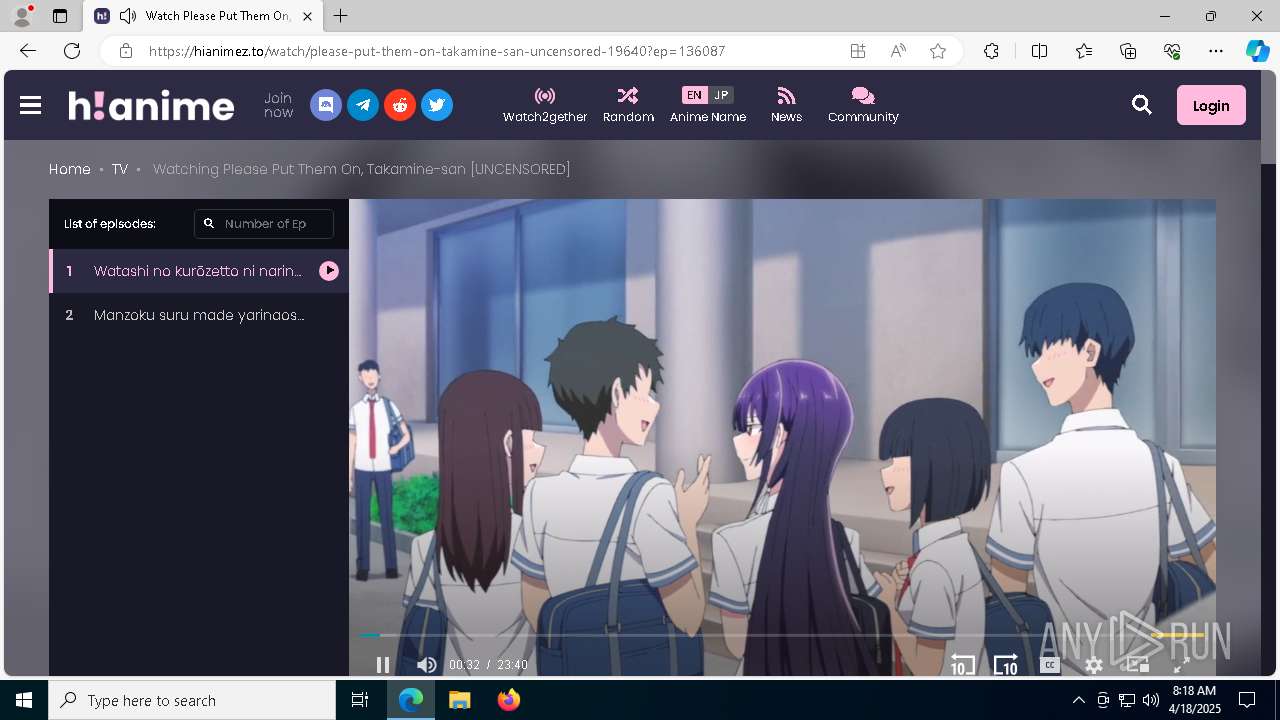
Task: Add this page to favorites star
Action: coord(938,51)
